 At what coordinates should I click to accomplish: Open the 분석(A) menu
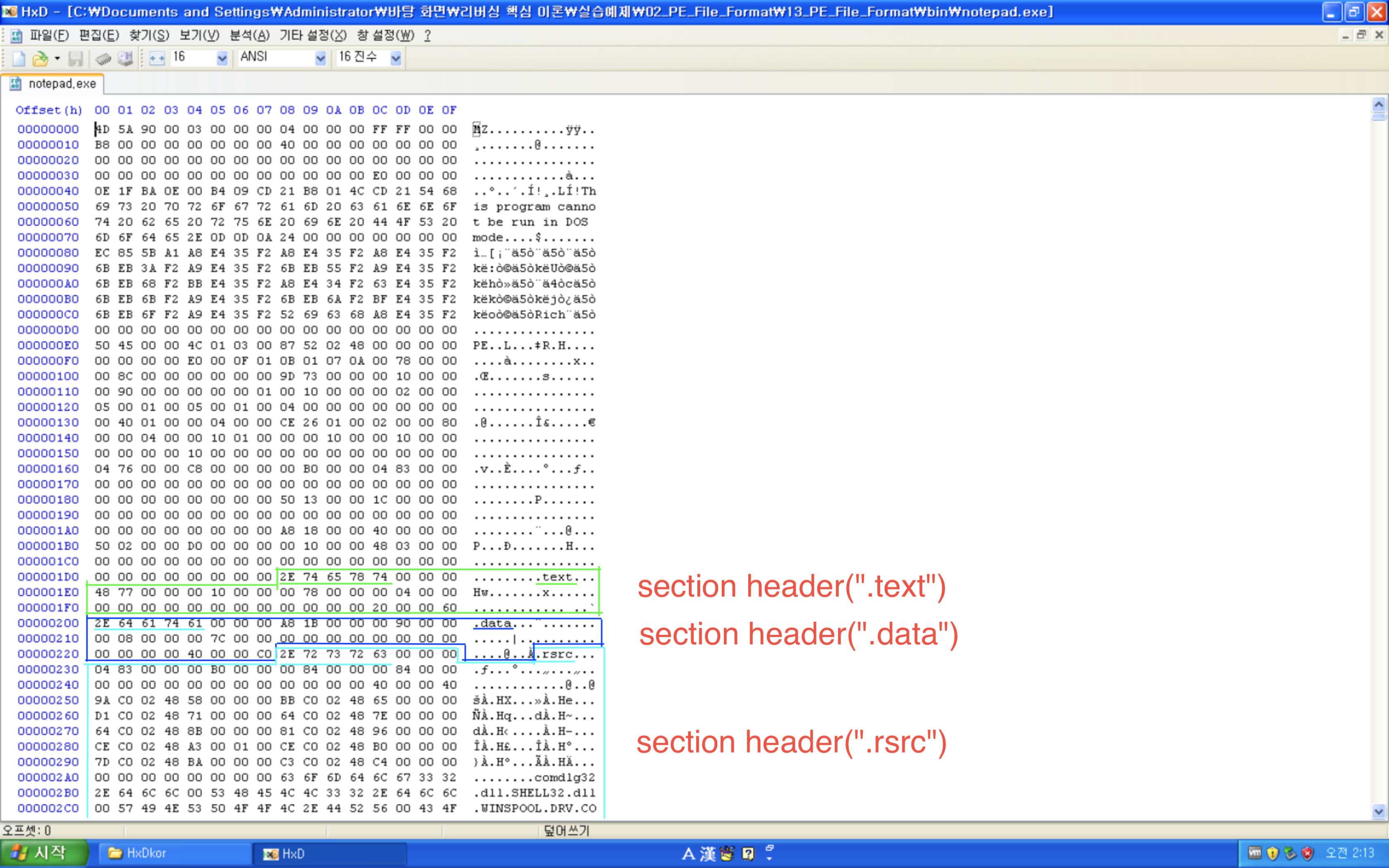pyautogui.click(x=249, y=36)
